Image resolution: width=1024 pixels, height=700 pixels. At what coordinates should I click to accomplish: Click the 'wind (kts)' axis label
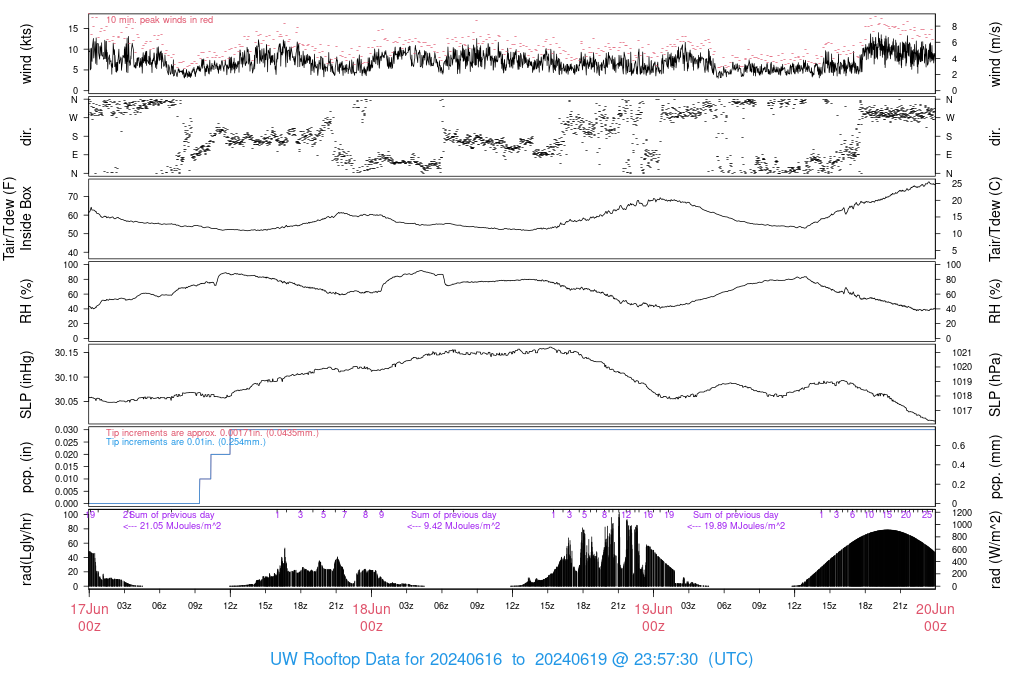coord(26,54)
